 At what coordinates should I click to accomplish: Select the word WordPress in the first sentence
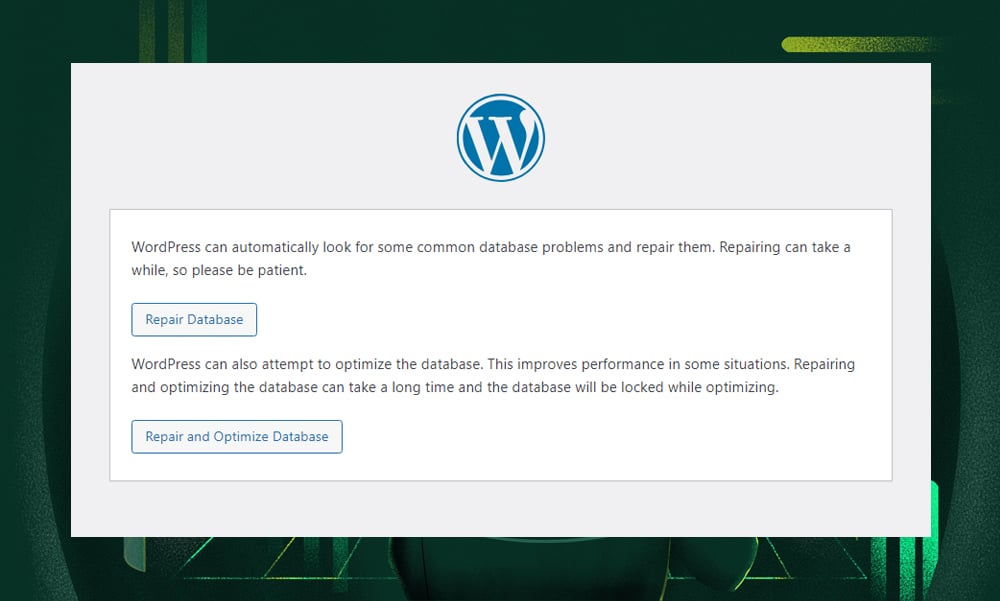pos(166,247)
